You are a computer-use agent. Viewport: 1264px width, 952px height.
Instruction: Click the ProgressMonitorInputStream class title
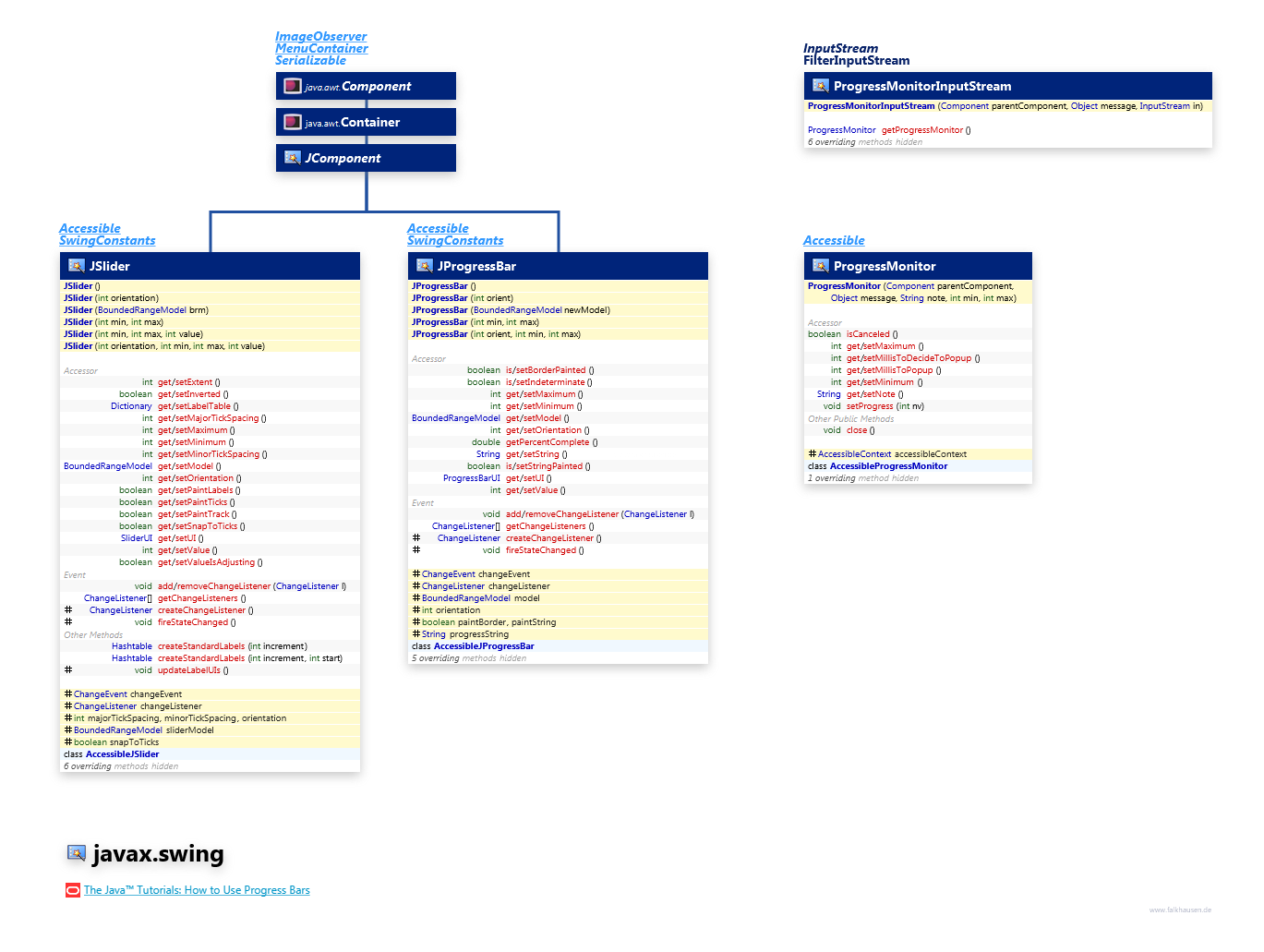(922, 86)
